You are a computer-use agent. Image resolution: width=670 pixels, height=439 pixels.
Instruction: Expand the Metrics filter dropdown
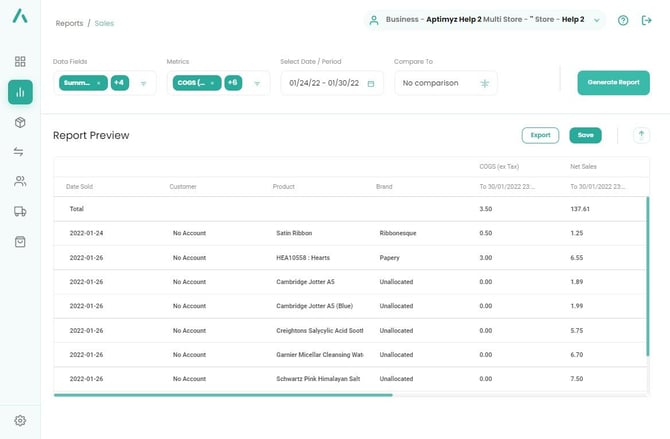(x=257, y=84)
